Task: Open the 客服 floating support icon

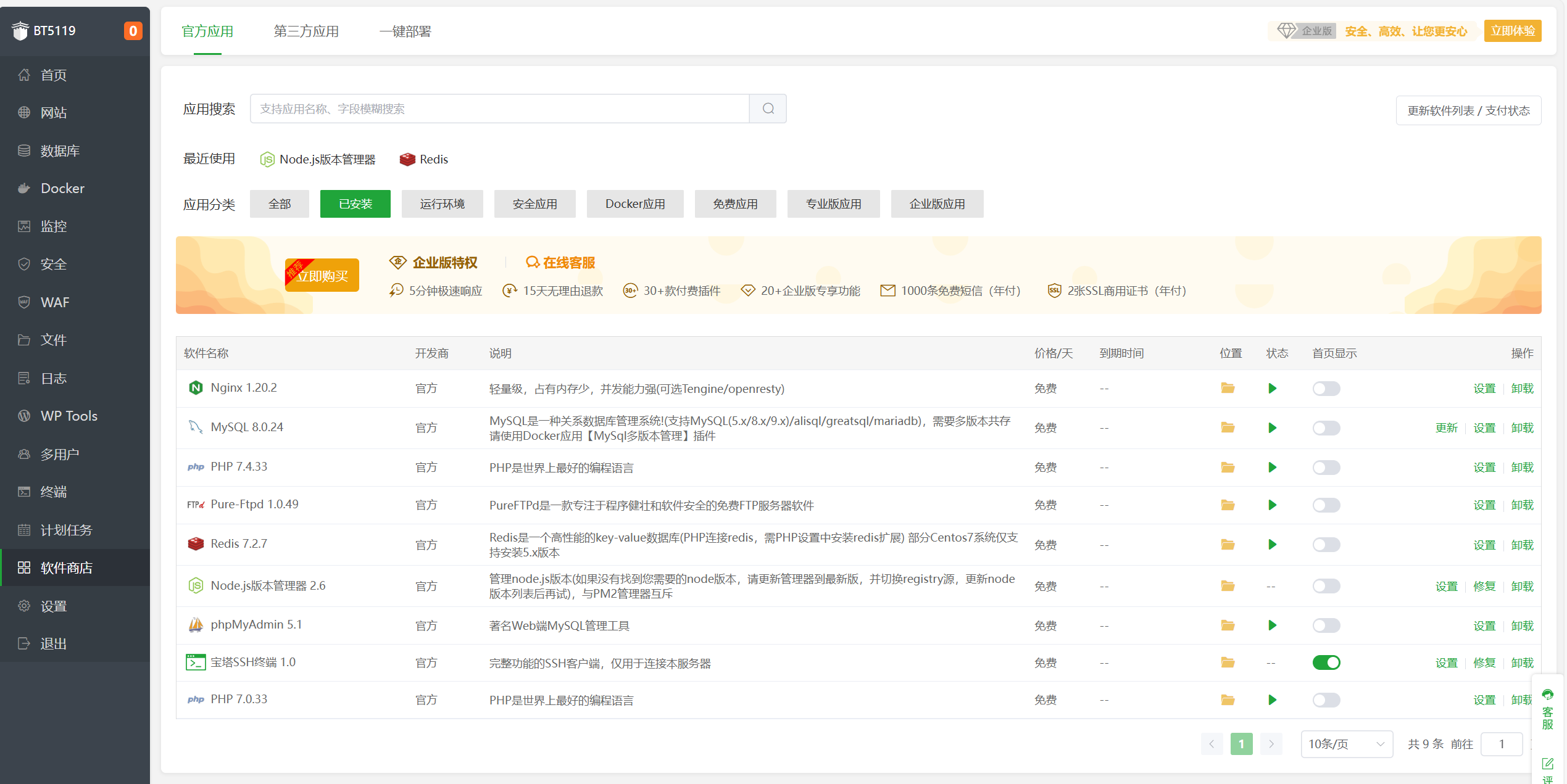Action: coord(1547,709)
